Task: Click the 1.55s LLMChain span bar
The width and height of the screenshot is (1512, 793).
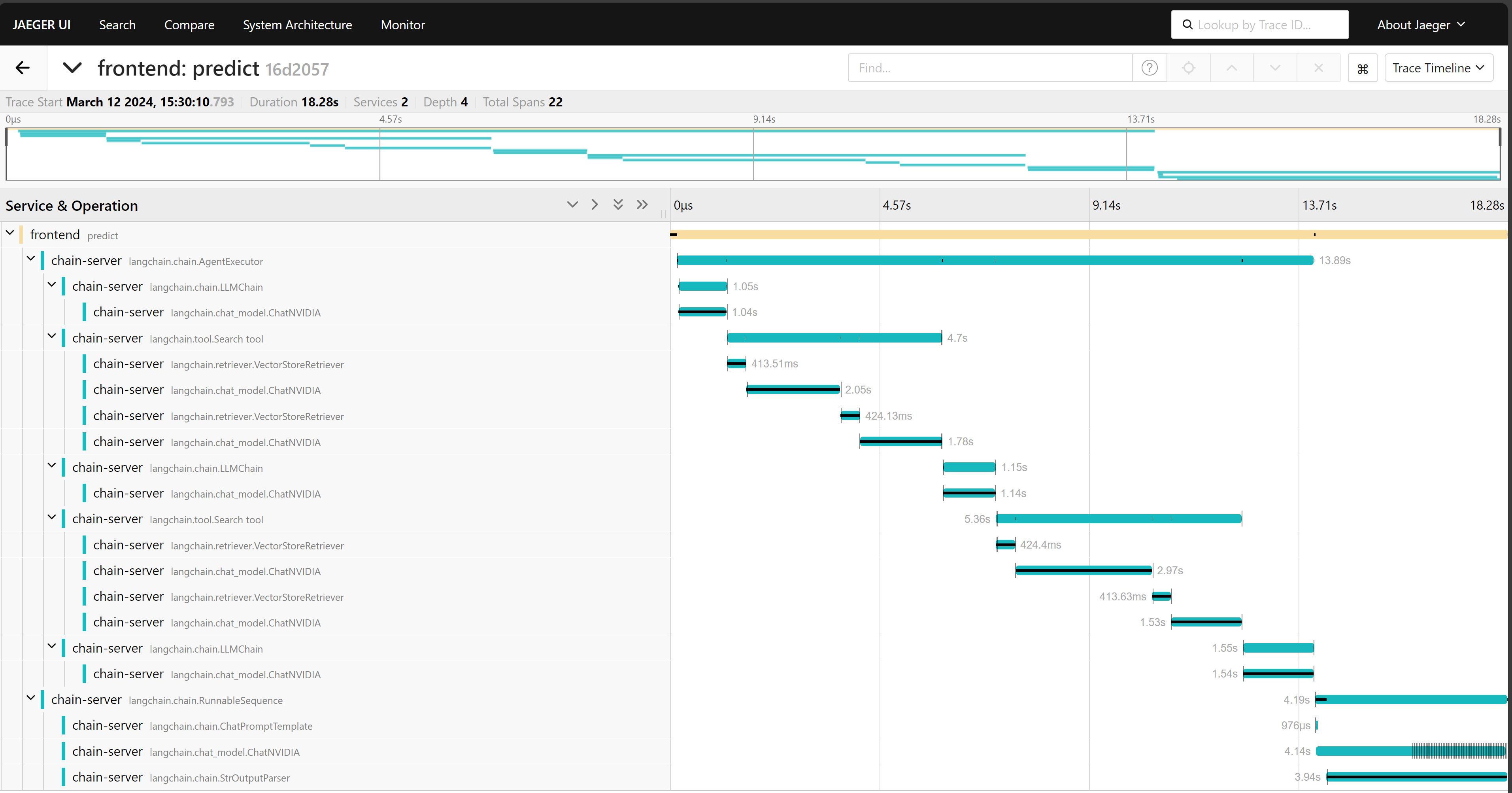Action: coord(1278,648)
